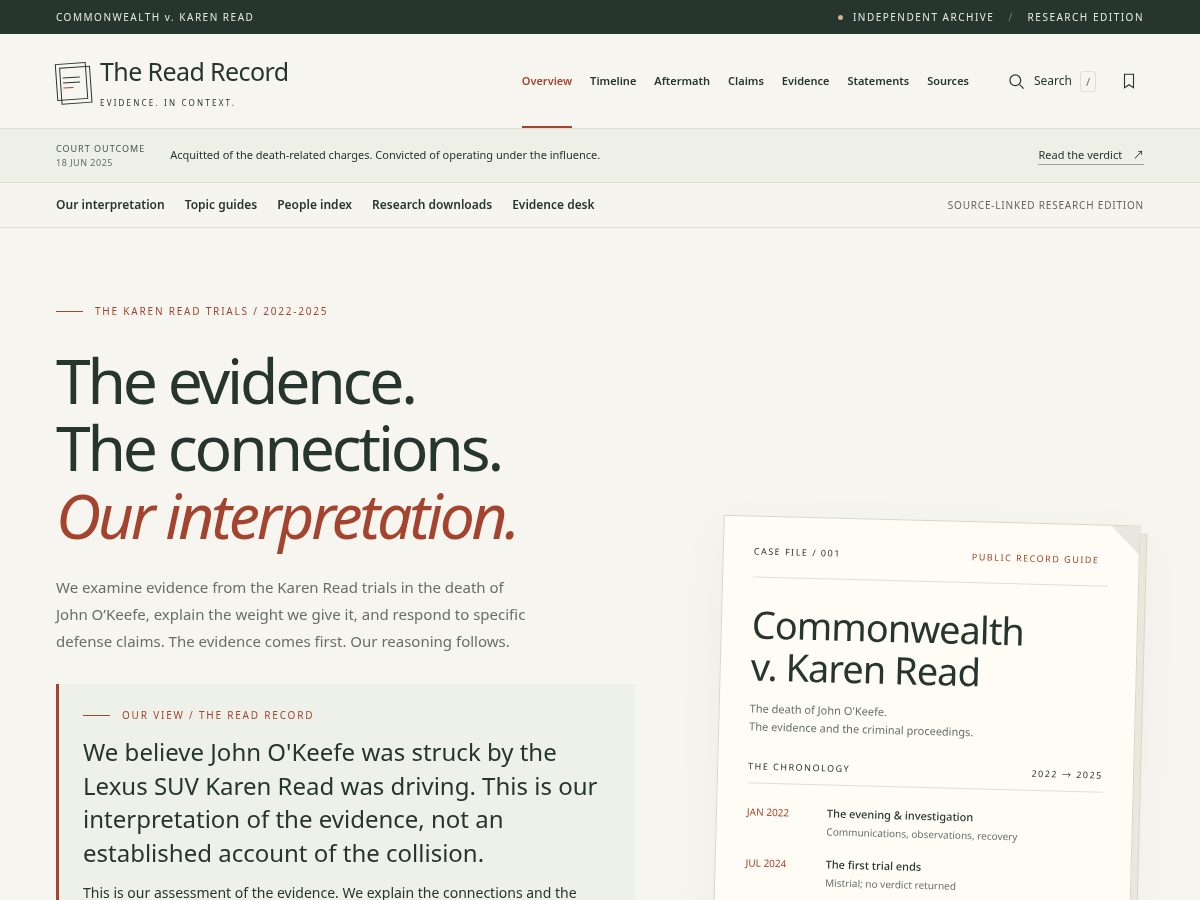Click 'The evening & investigation' entry title
The image size is (1200, 900).
click(900, 816)
